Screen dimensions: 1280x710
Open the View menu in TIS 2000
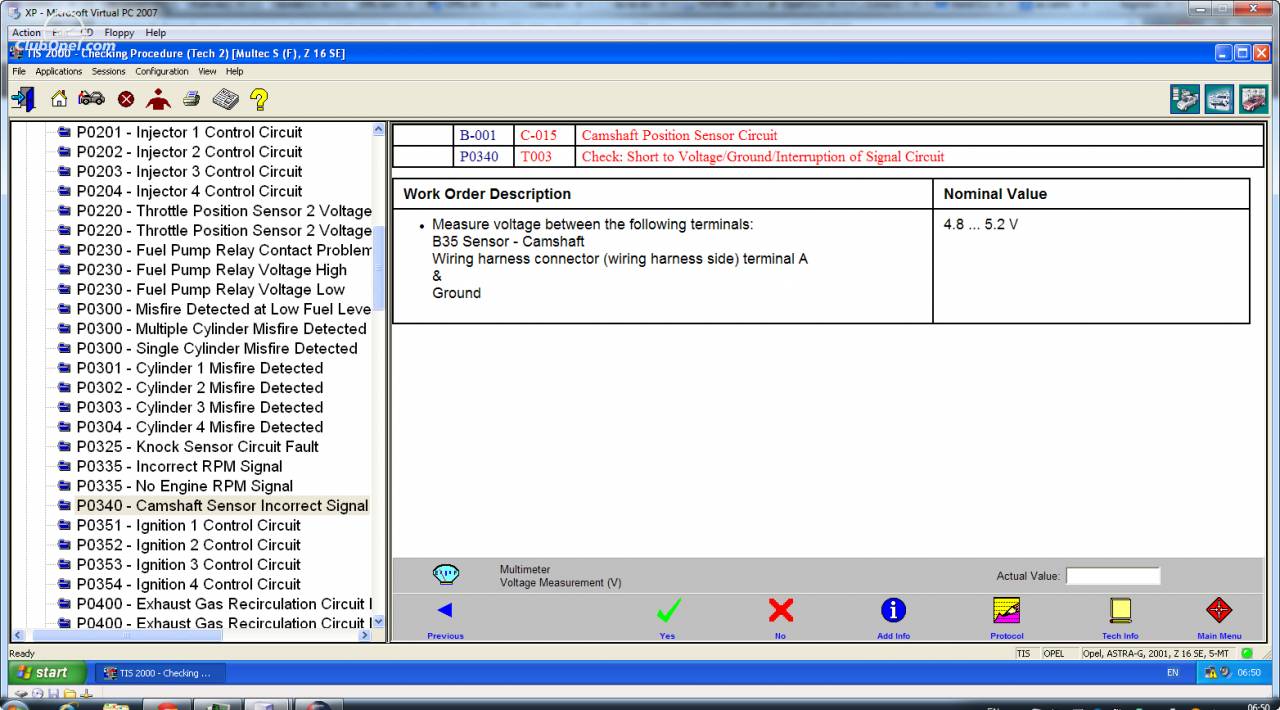tap(207, 72)
